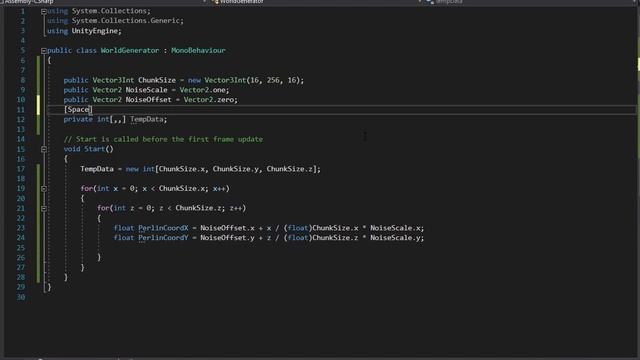Image resolution: width=640 pixels, height=360 pixels.
Task: Click the PerlinCoordX variable on line 23
Action: (163, 228)
